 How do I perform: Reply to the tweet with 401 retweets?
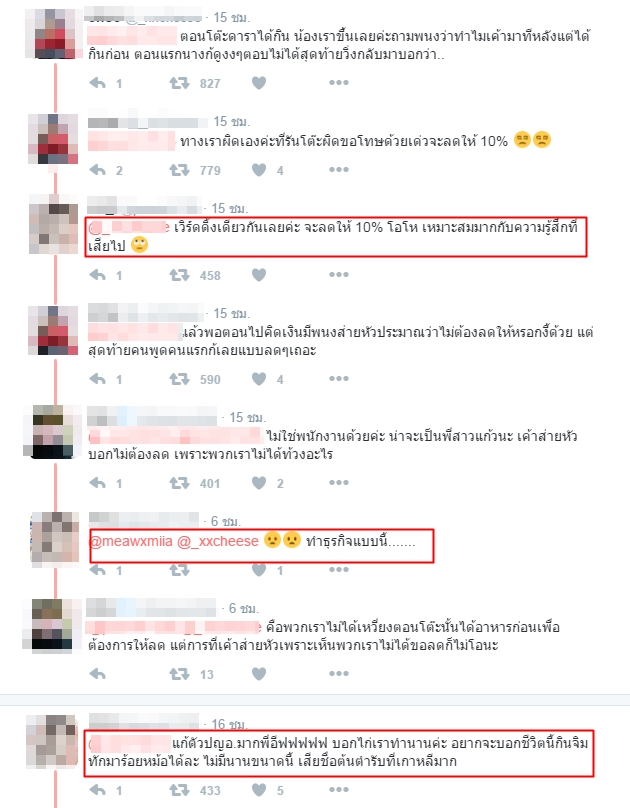pos(98,483)
